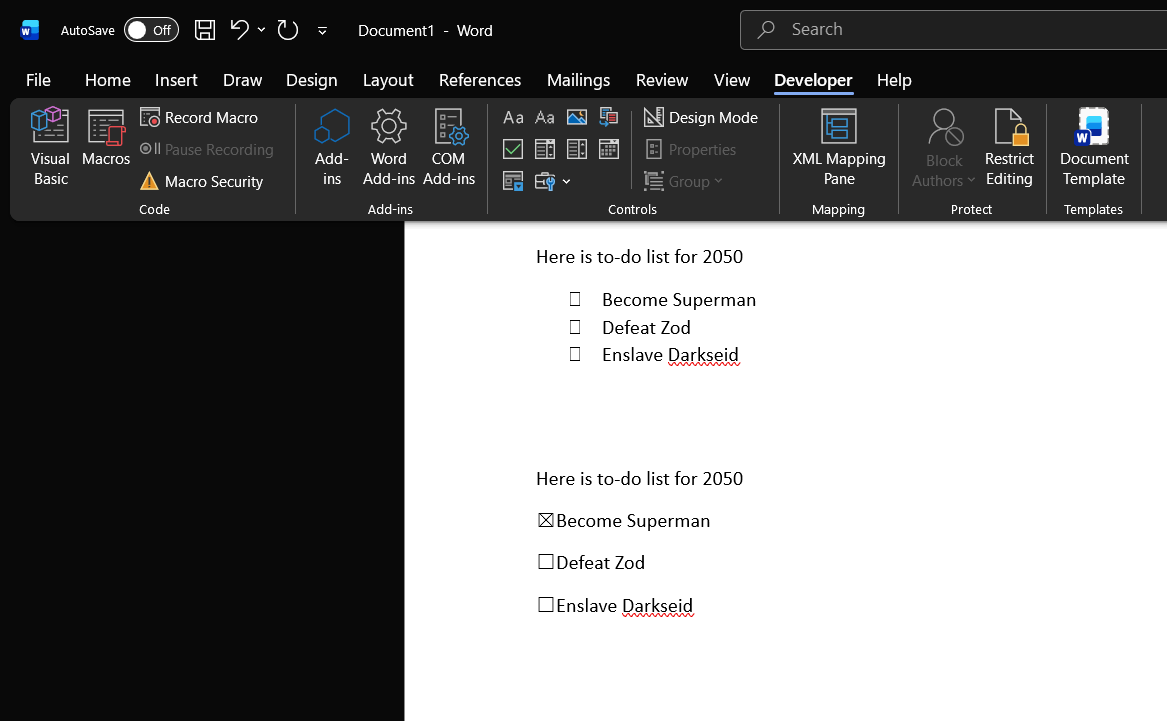
Task: Insert a Check Box Content Control
Action: (513, 148)
